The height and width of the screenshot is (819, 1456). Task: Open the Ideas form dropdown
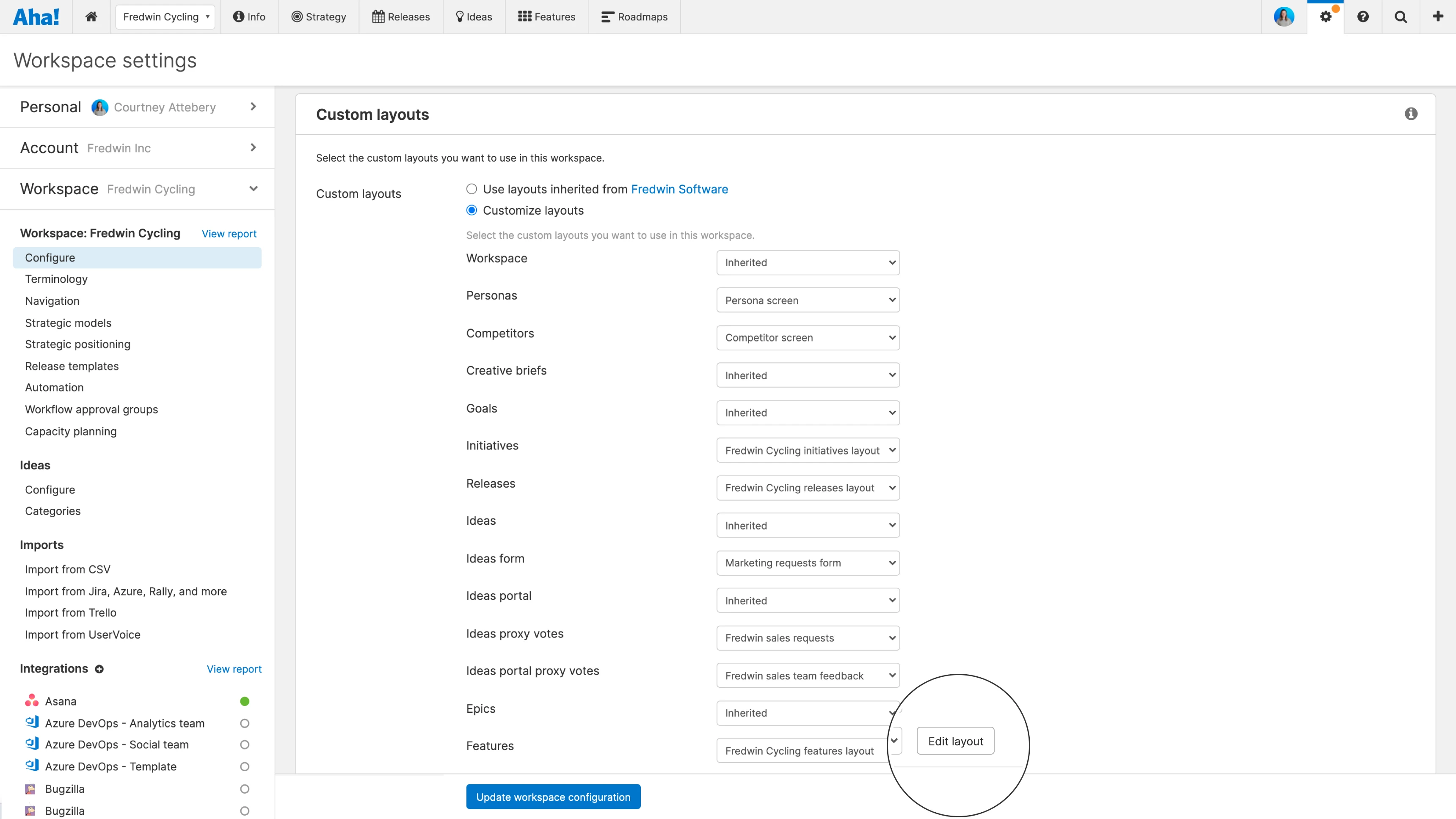click(x=808, y=563)
